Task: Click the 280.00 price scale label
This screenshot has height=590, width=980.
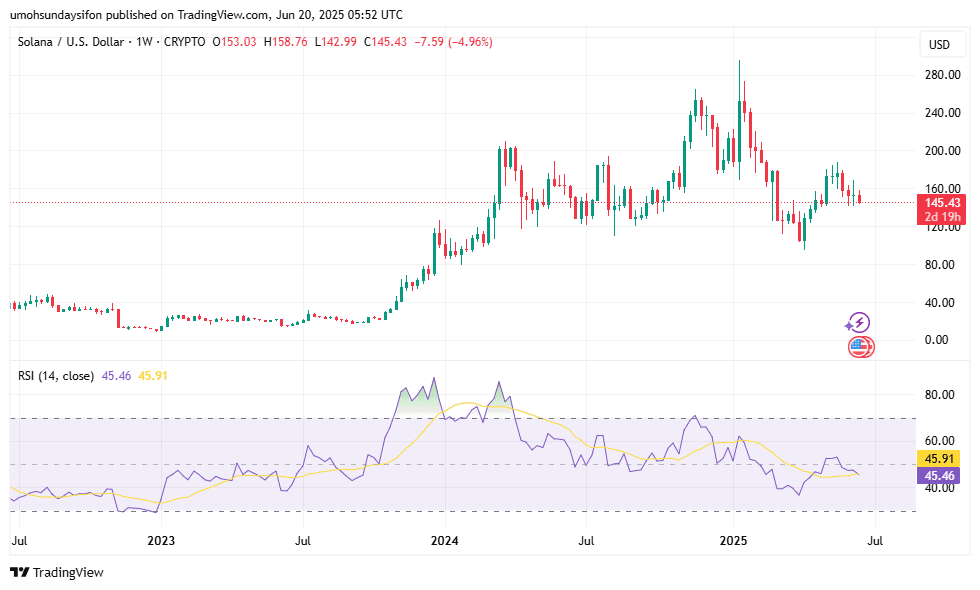Action: 942,75
